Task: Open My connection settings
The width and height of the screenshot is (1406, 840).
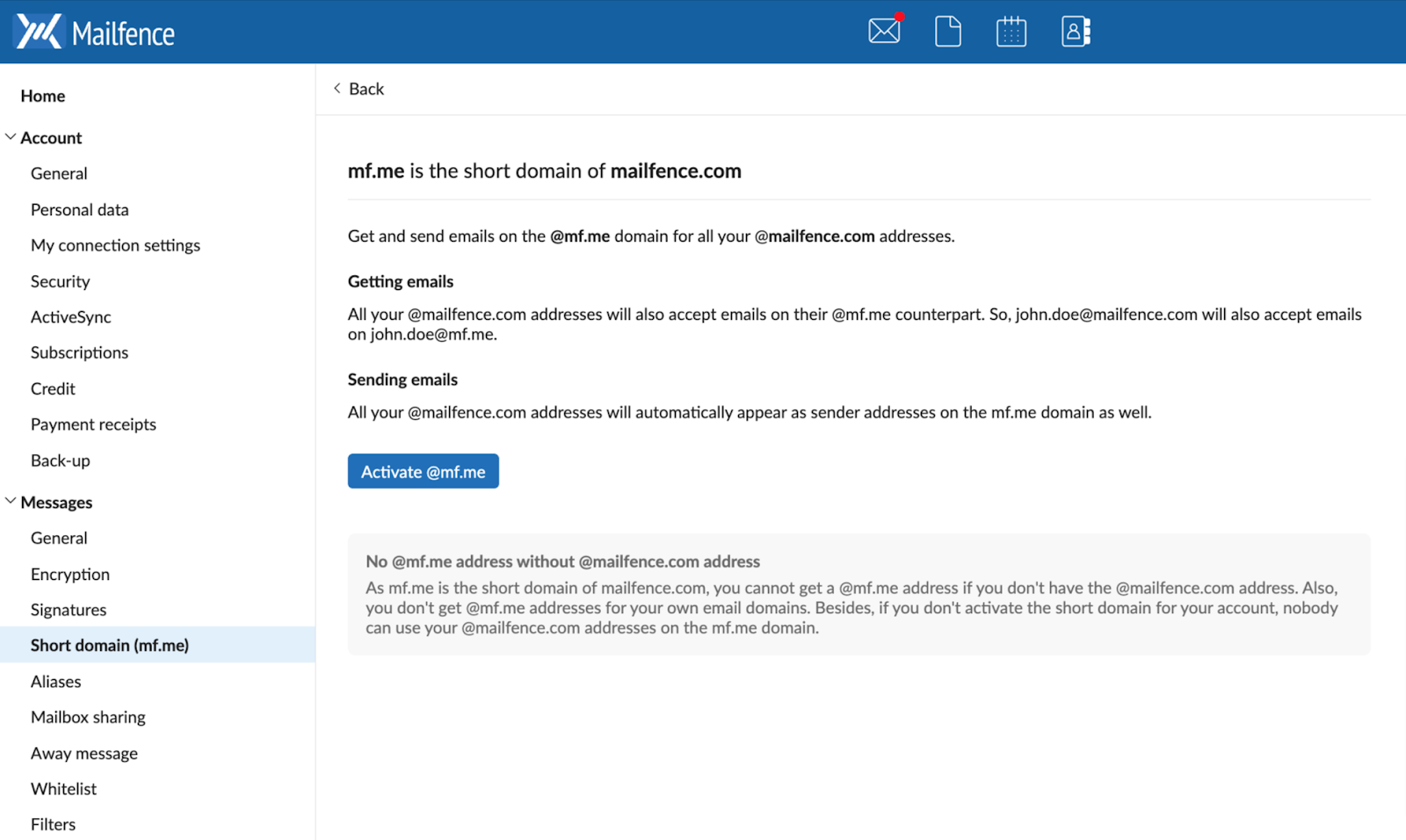Action: click(x=115, y=245)
